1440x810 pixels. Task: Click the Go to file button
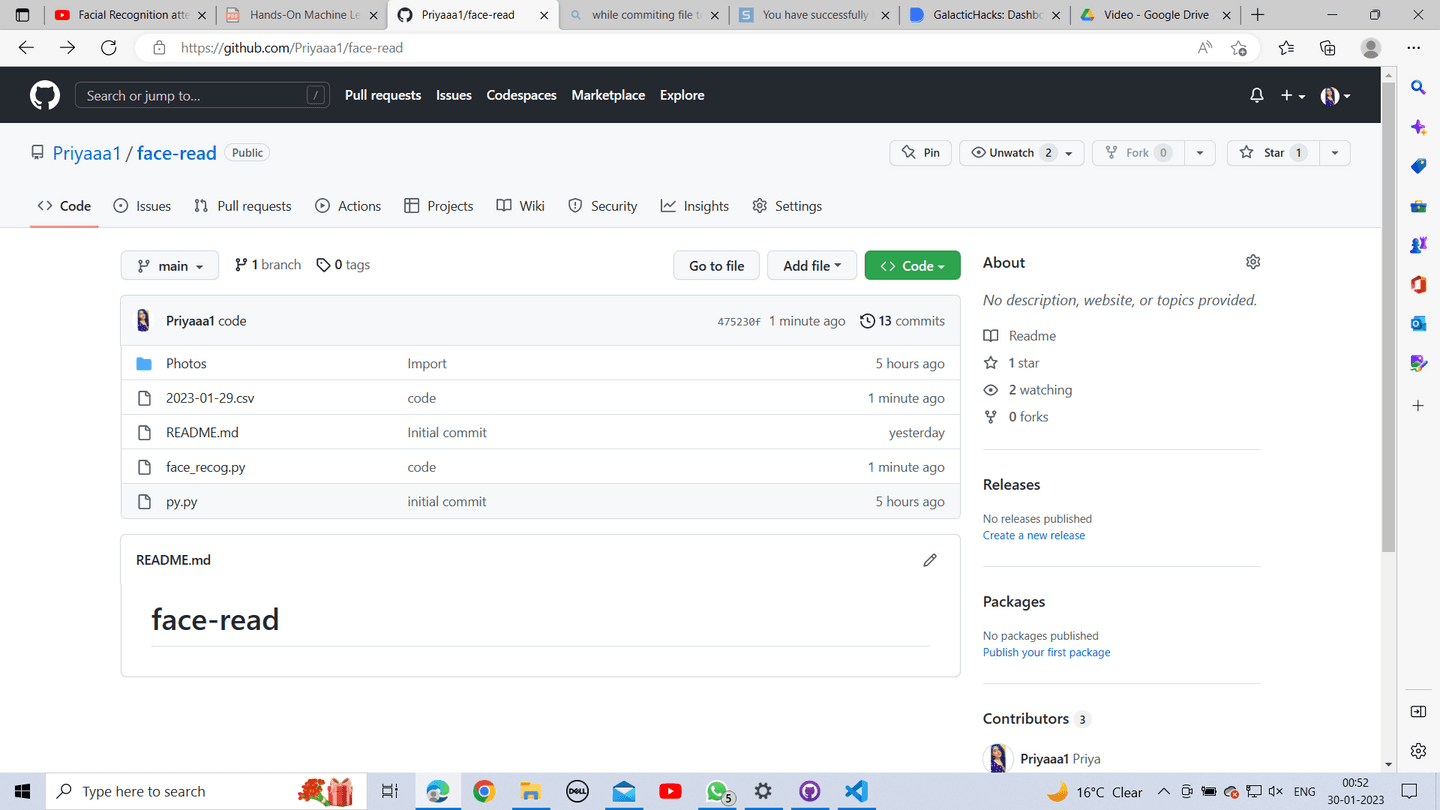pyautogui.click(x=717, y=266)
